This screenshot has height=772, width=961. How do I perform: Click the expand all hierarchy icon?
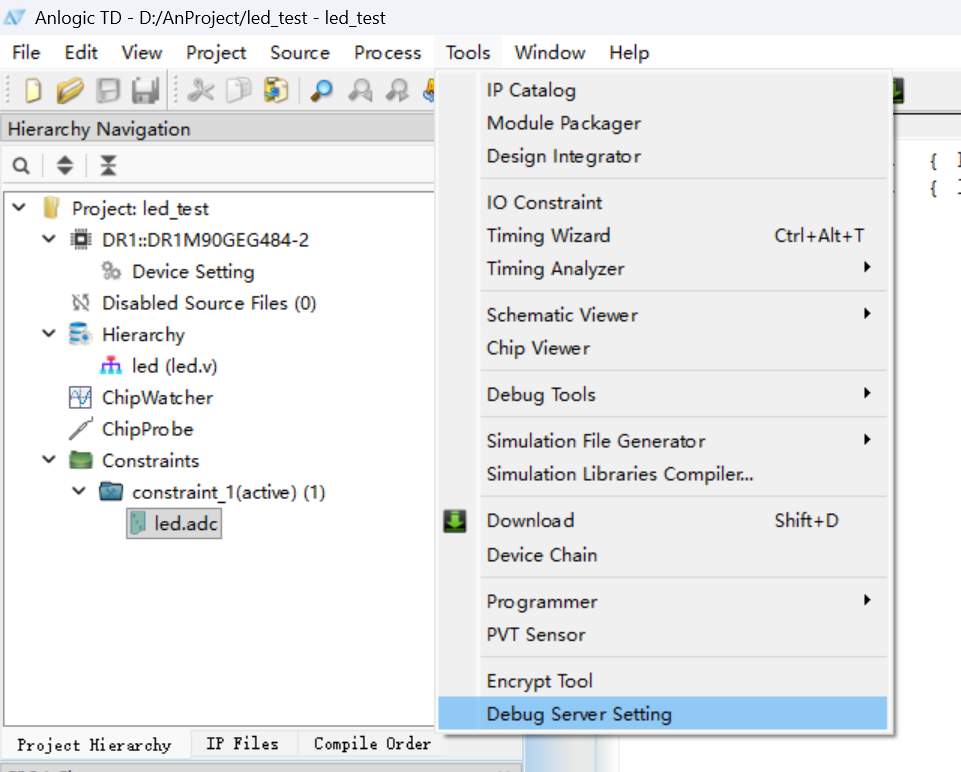coord(65,165)
